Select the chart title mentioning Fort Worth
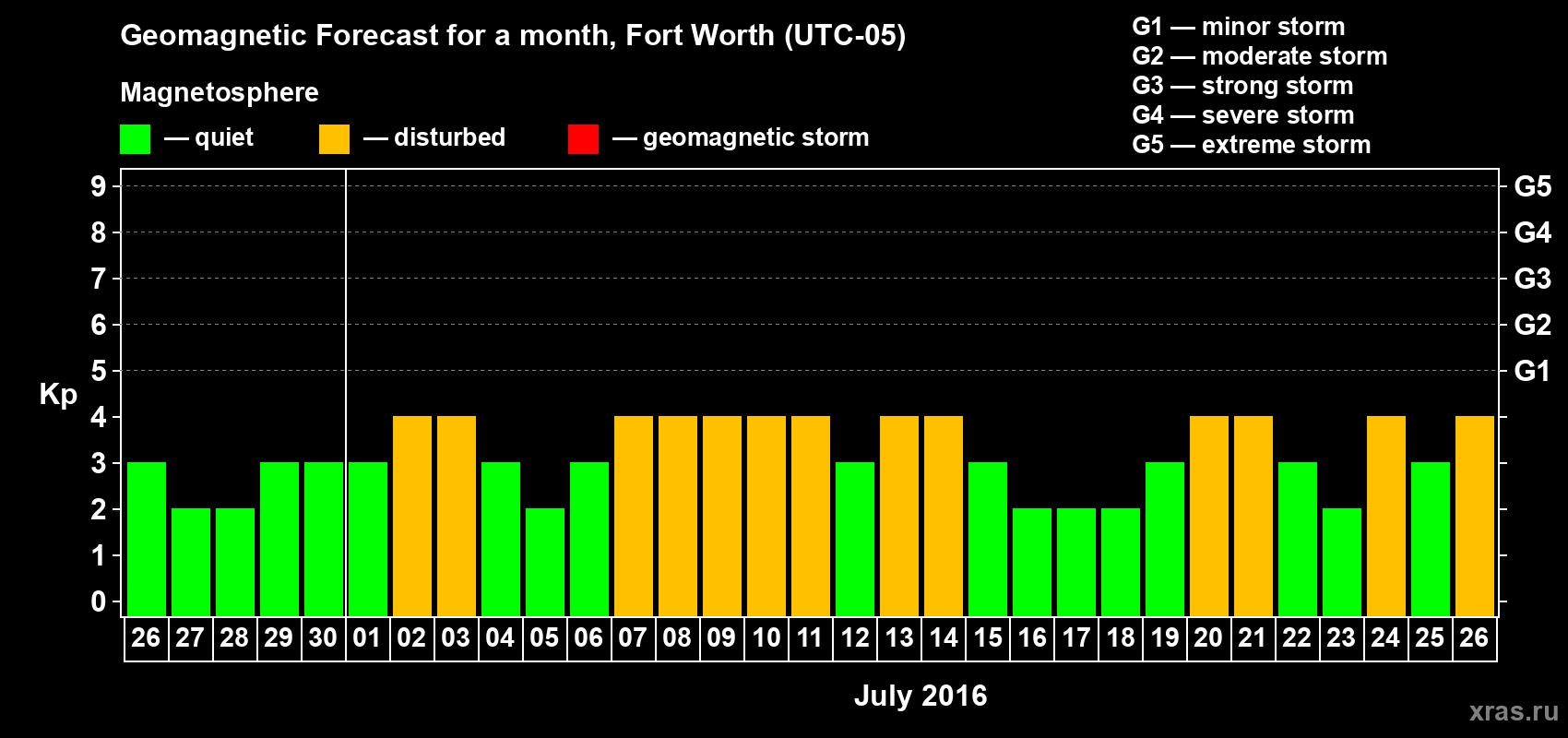The height and width of the screenshot is (738, 1568). click(513, 36)
